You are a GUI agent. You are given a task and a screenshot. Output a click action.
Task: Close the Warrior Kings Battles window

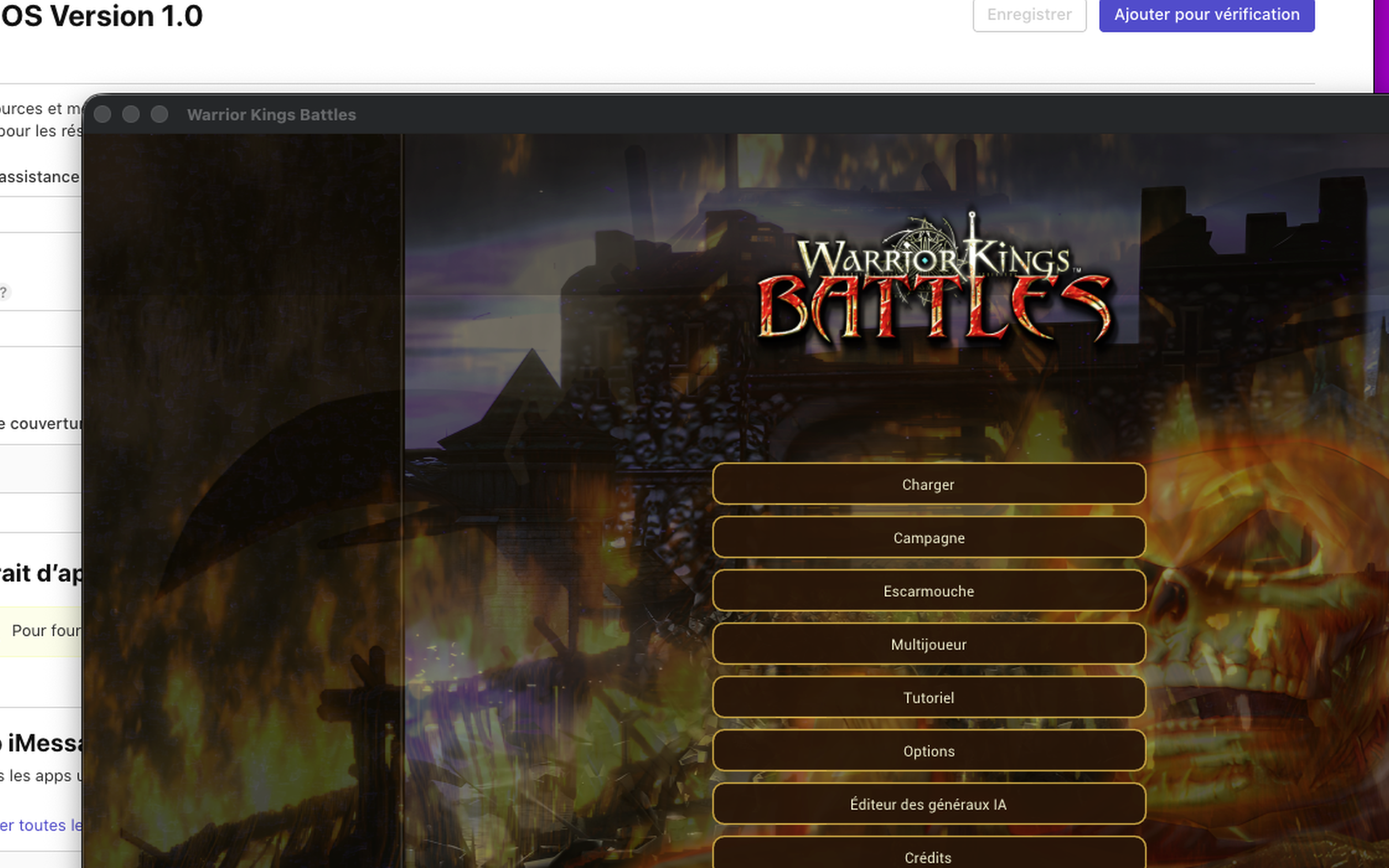(102, 114)
